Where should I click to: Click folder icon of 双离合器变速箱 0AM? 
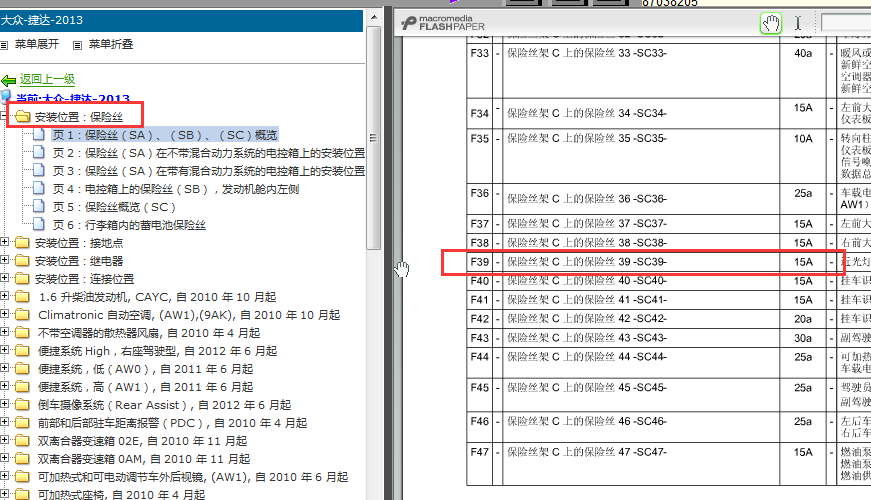point(22,459)
